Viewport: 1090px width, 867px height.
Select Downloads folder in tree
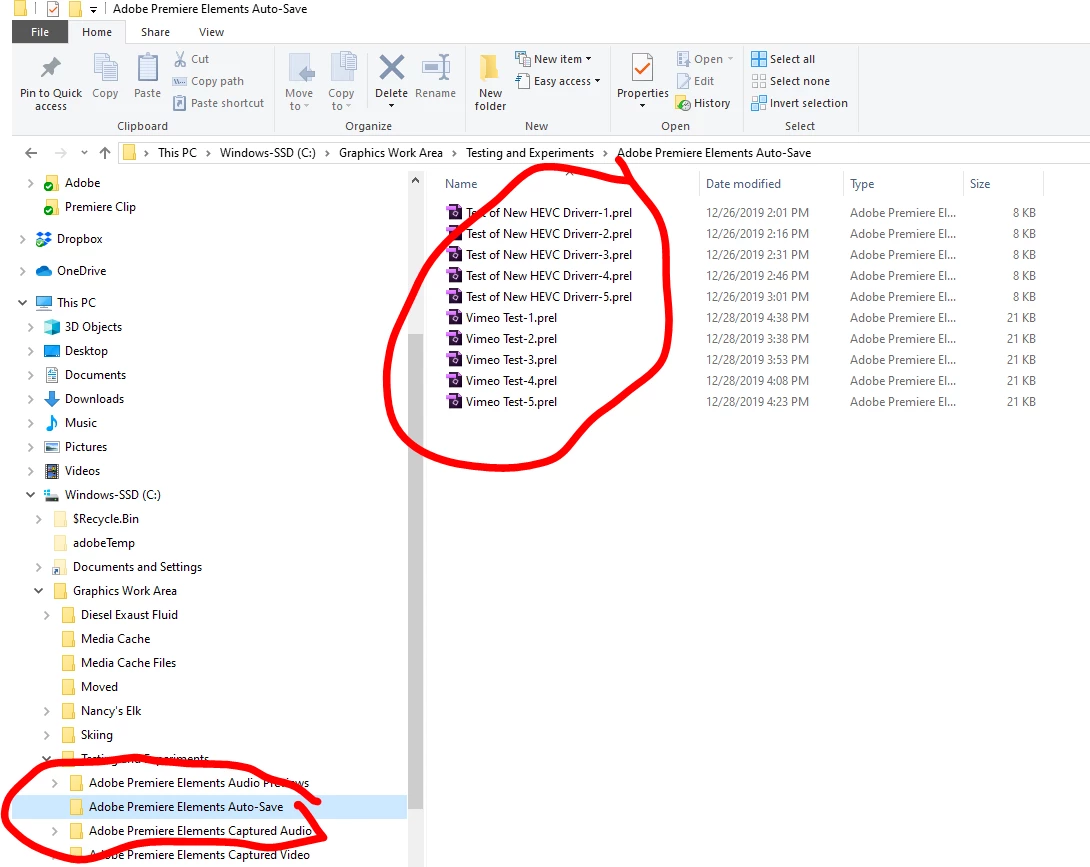click(x=84, y=399)
